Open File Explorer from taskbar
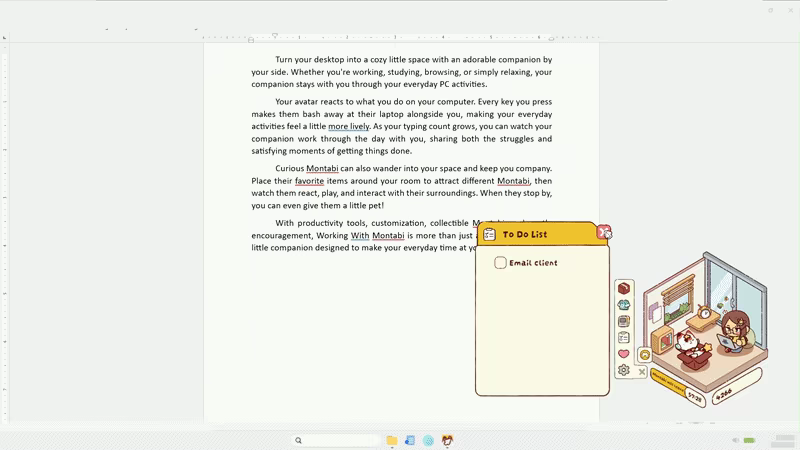Screen dimensions: 800x450 pyautogui.click(x=392, y=440)
